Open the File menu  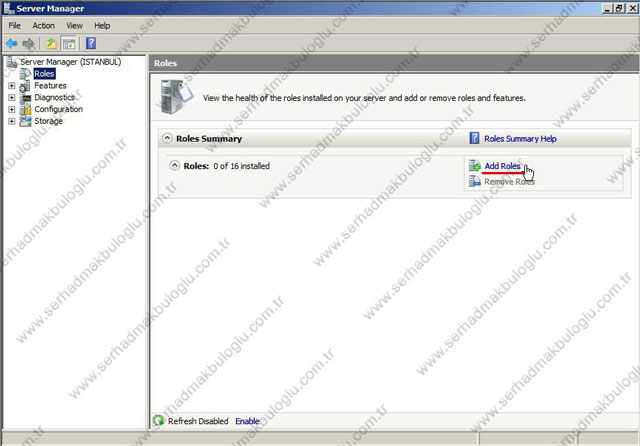coord(14,26)
